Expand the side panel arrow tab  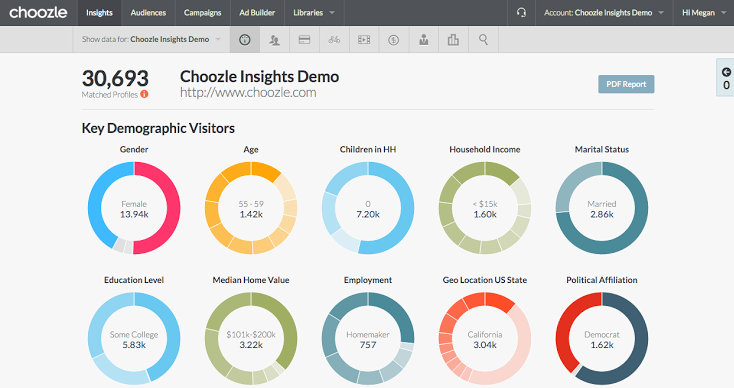(x=726, y=78)
